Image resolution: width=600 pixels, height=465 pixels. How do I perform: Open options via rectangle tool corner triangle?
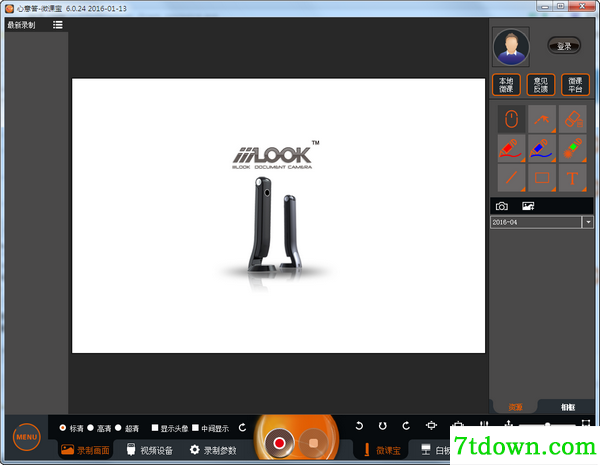[553, 189]
